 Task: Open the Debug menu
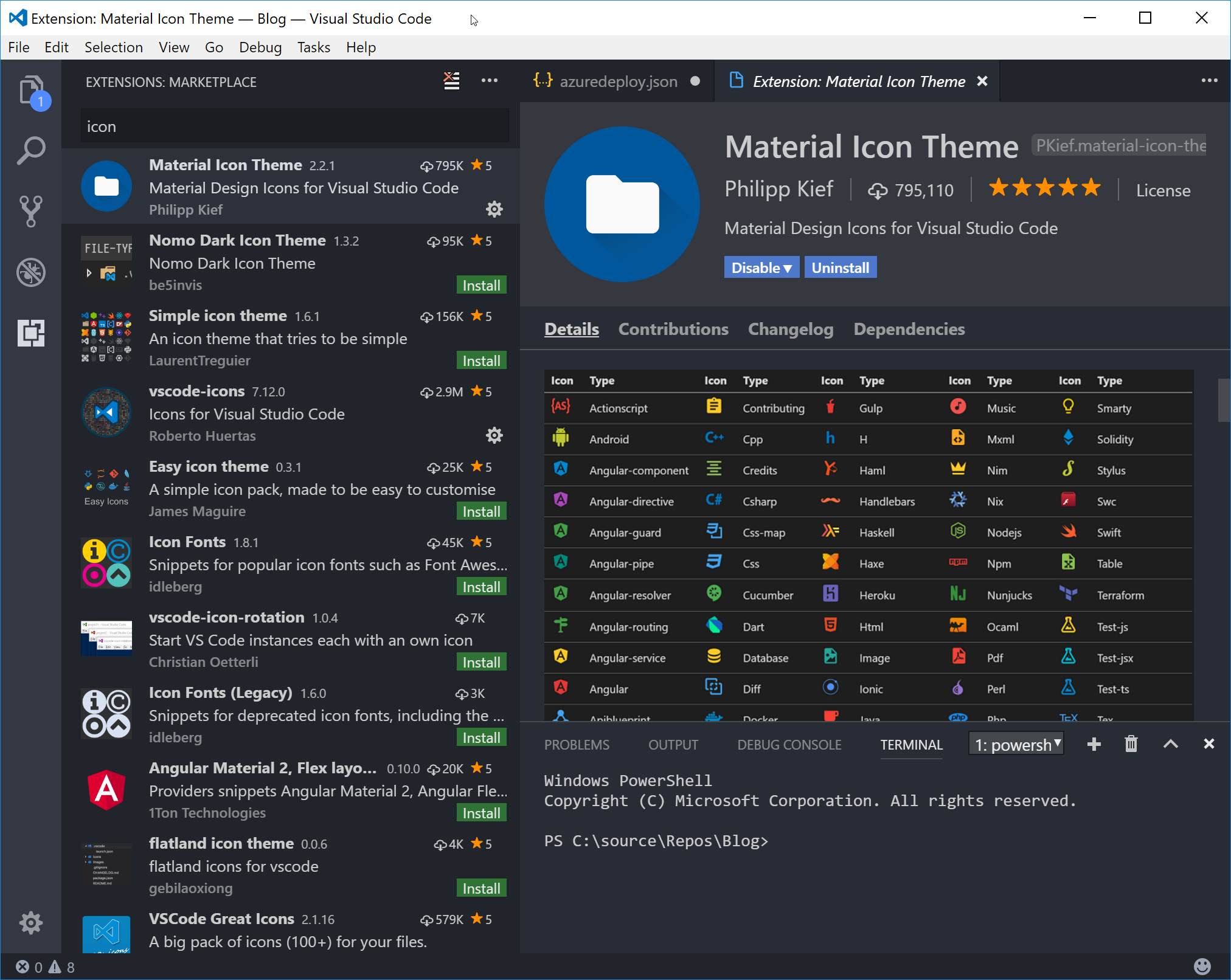click(260, 47)
